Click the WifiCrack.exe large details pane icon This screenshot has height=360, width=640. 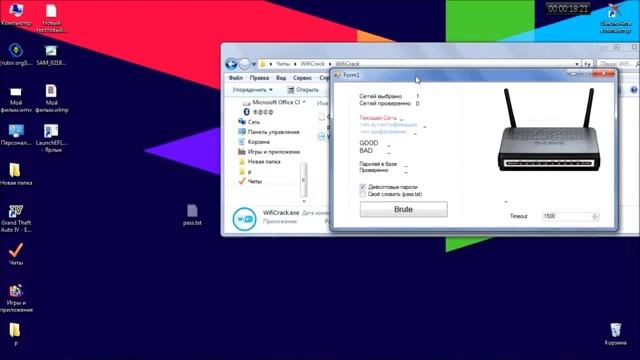[244, 219]
